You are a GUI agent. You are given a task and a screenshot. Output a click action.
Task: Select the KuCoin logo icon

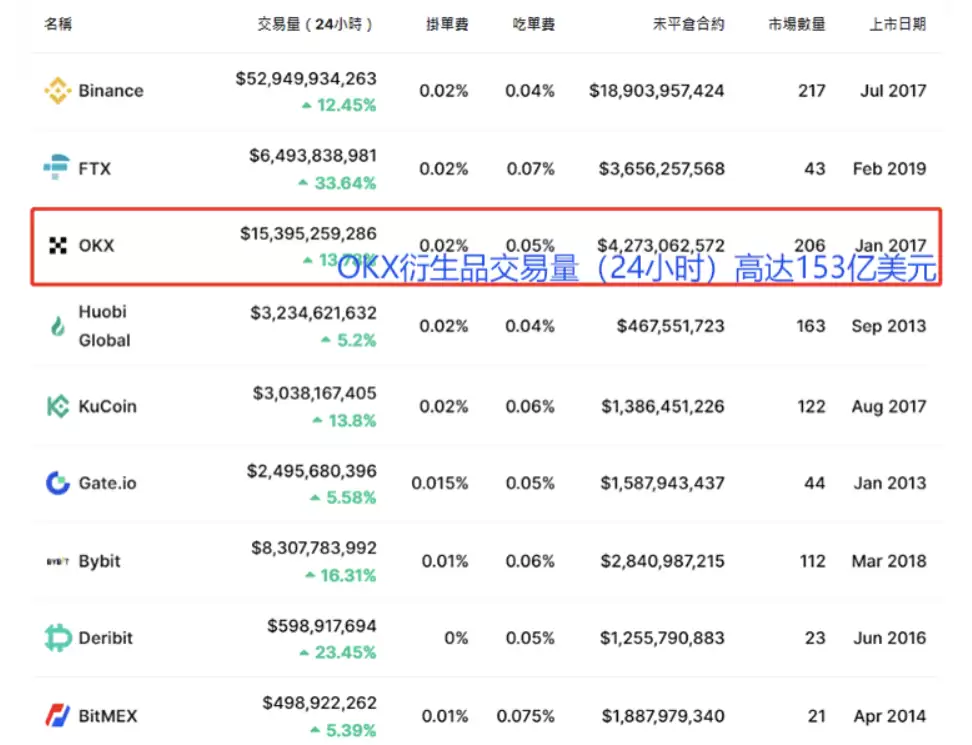click(x=57, y=406)
